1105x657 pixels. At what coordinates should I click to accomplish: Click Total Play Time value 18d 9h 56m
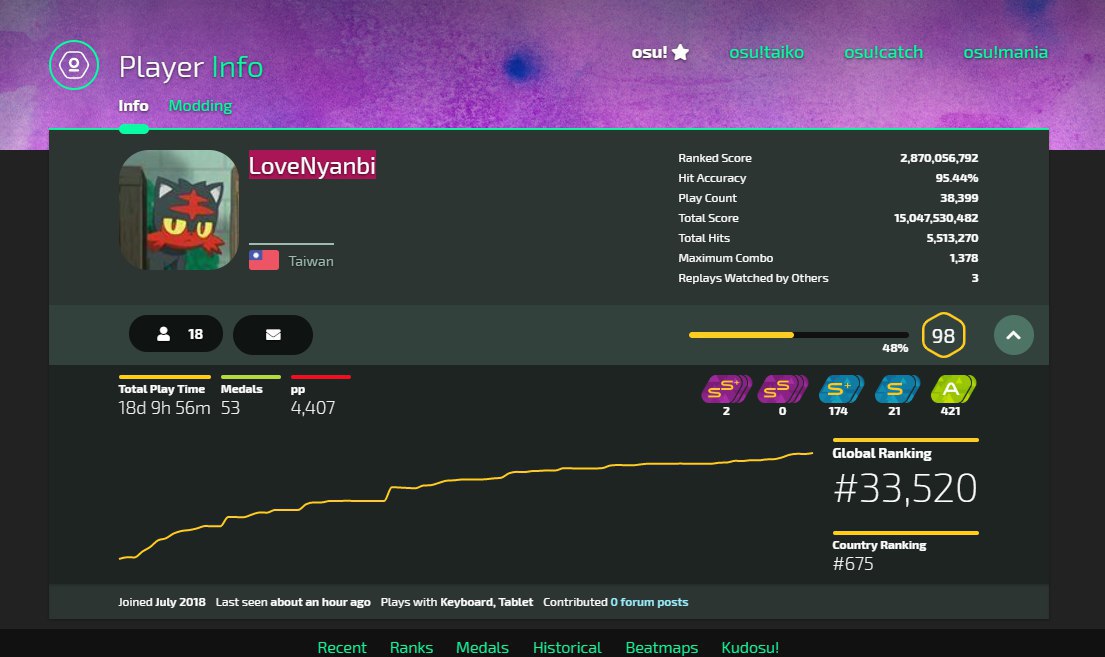[164, 408]
